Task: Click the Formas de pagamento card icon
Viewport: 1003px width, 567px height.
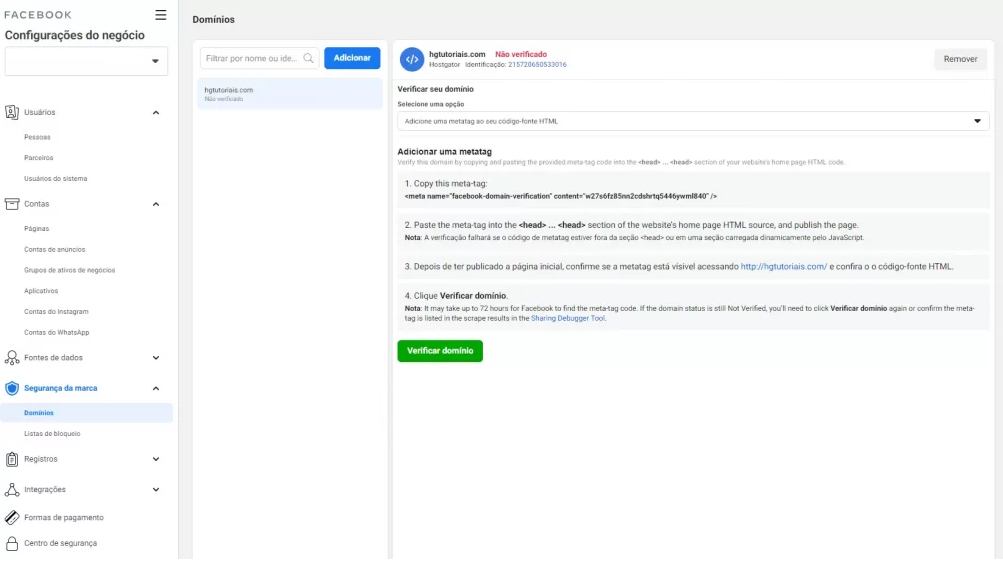Action: click(x=12, y=517)
